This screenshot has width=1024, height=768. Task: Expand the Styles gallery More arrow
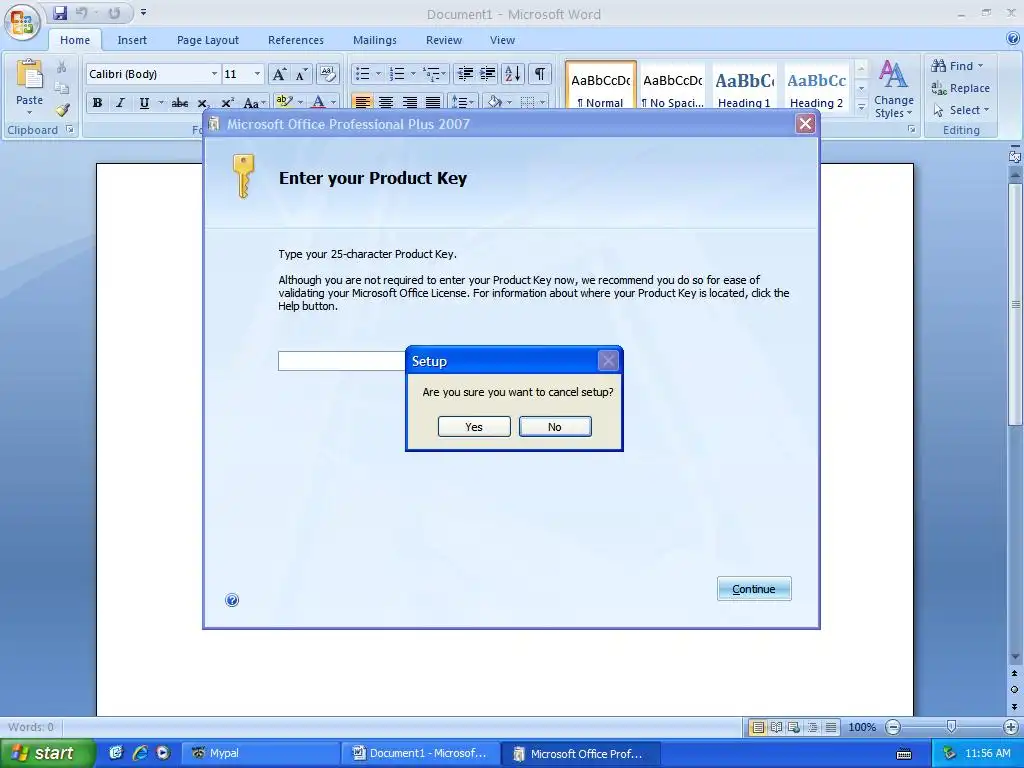861,106
